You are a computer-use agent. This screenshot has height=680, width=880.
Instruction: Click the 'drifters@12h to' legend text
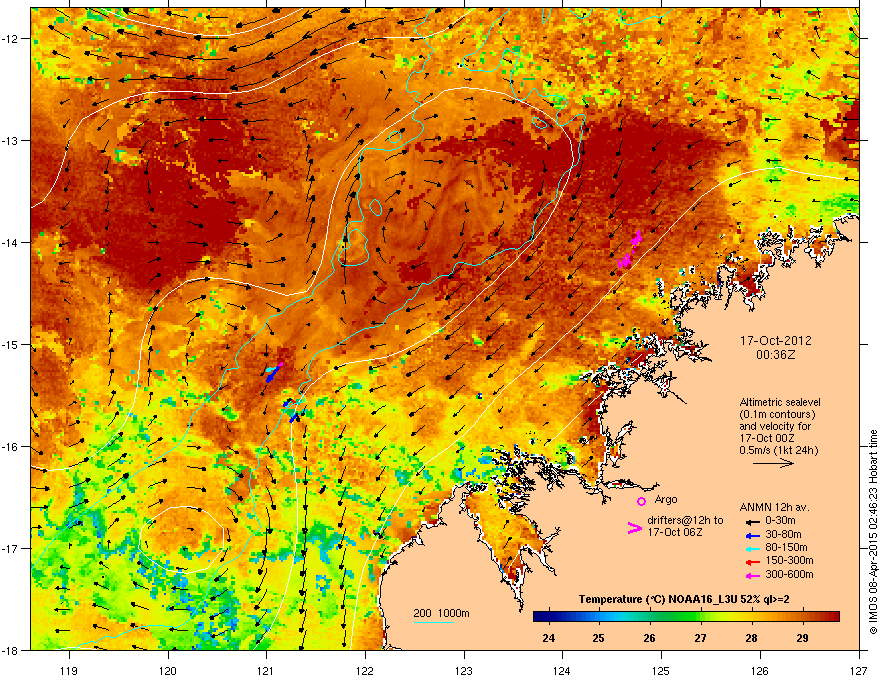click(x=685, y=520)
